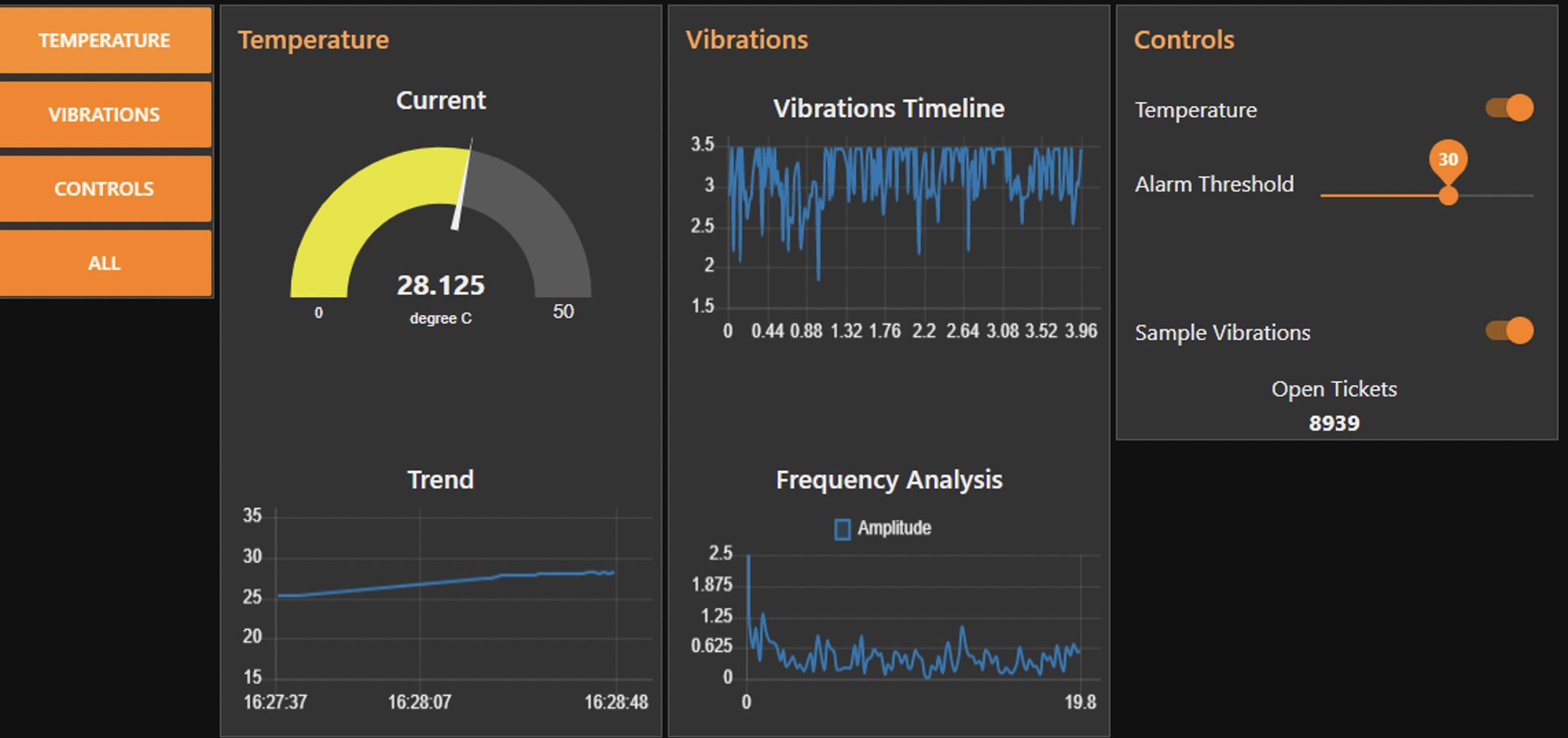1568x738 pixels.
Task: Toggle the Temperature switch off
Action: 1509,108
